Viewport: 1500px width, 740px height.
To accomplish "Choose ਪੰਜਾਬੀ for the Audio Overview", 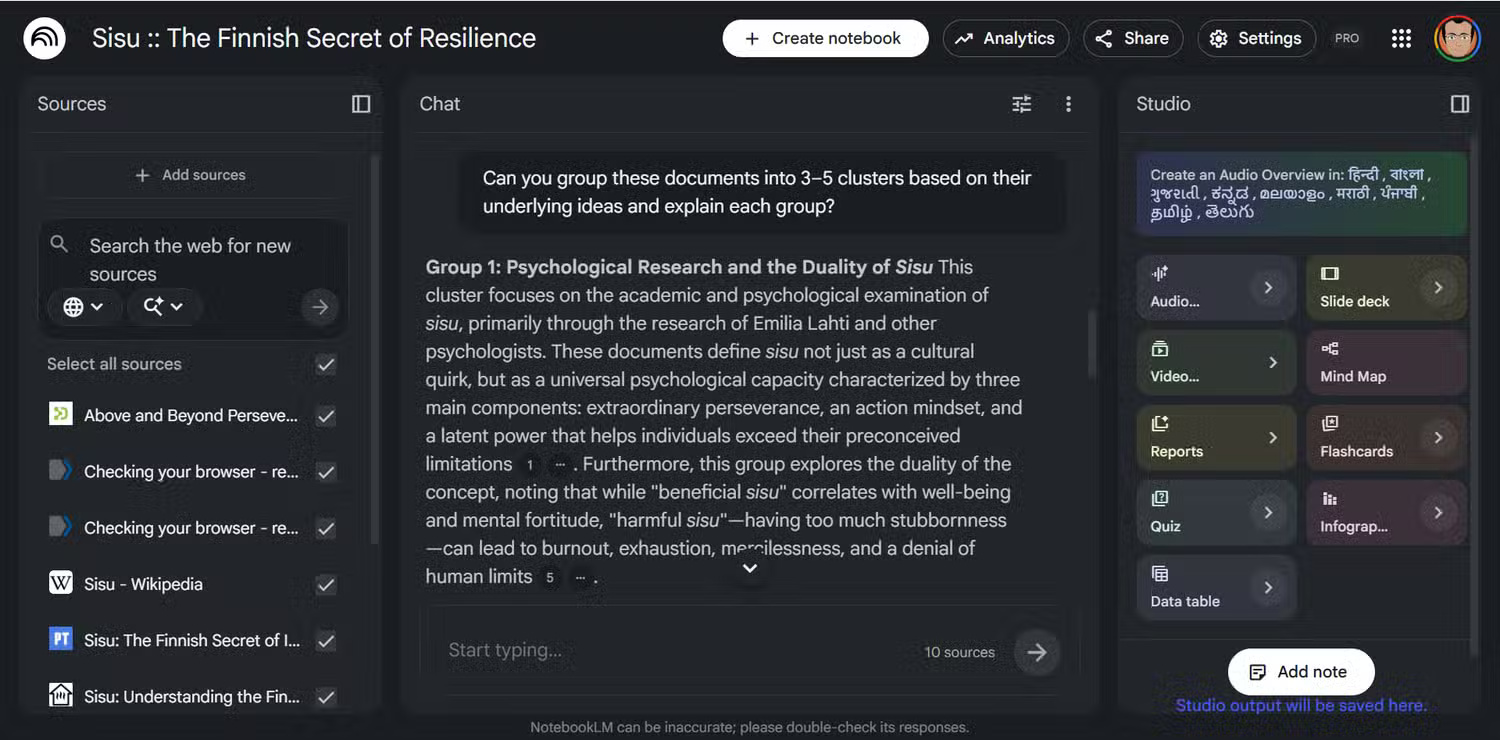I will point(1398,193).
